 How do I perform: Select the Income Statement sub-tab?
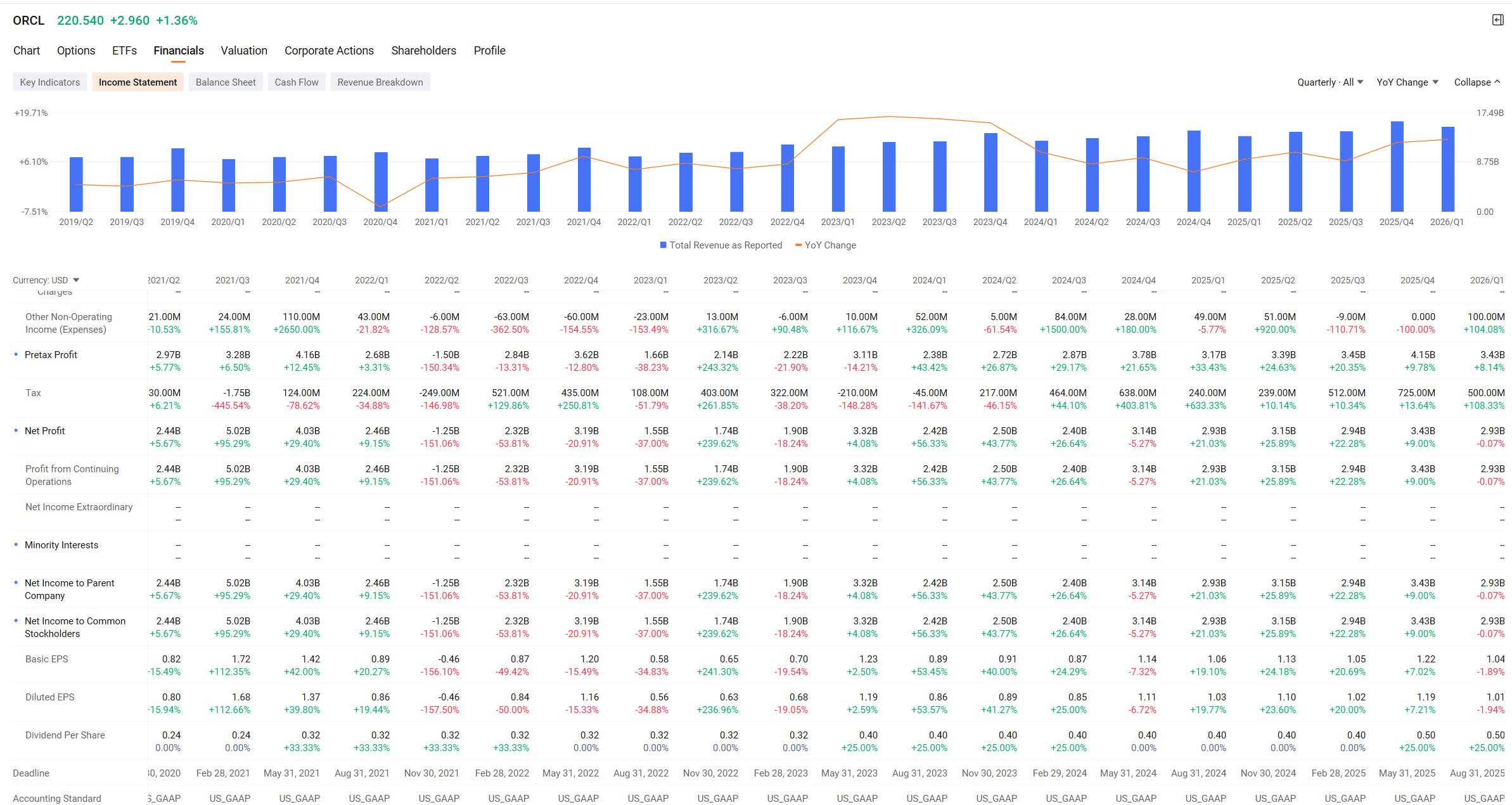click(138, 82)
